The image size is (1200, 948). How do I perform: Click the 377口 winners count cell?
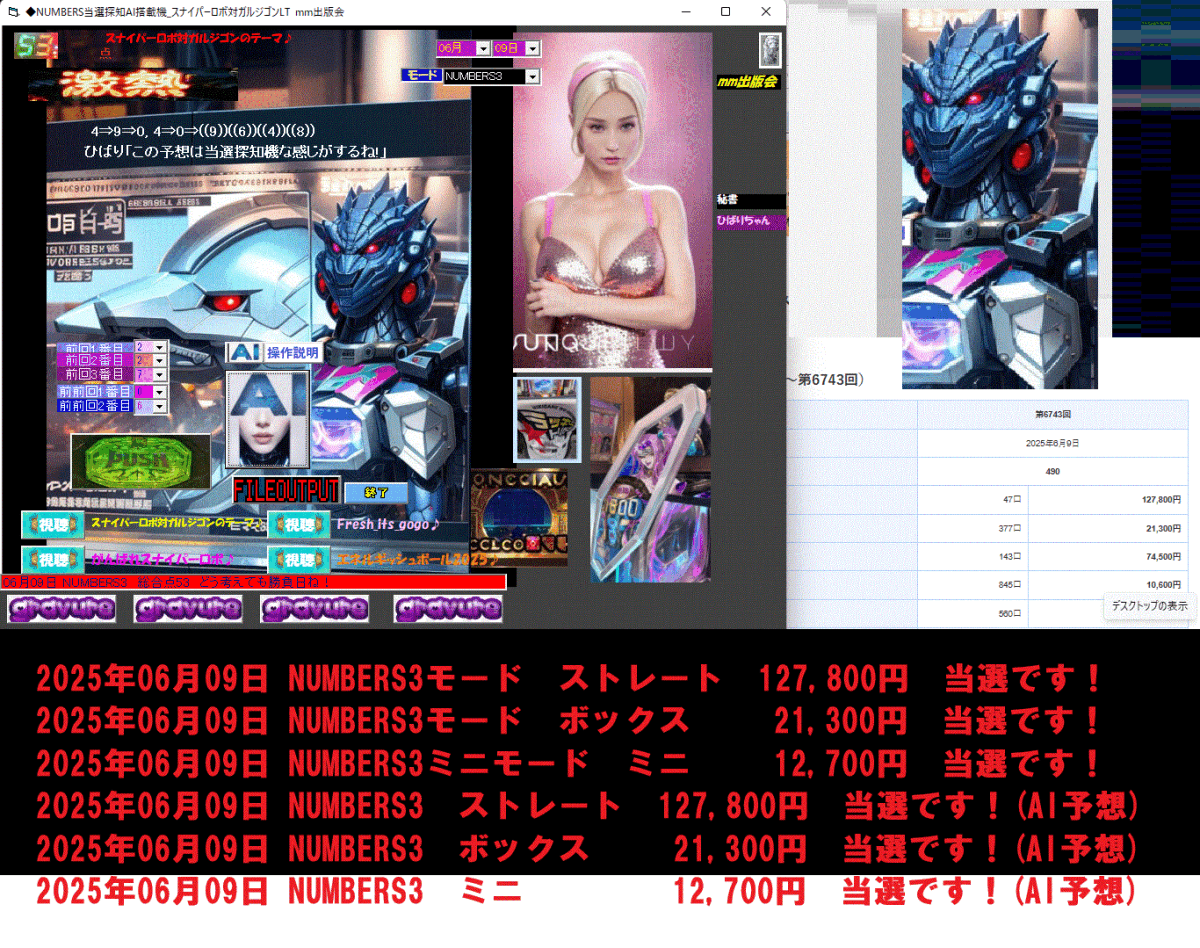(972, 527)
